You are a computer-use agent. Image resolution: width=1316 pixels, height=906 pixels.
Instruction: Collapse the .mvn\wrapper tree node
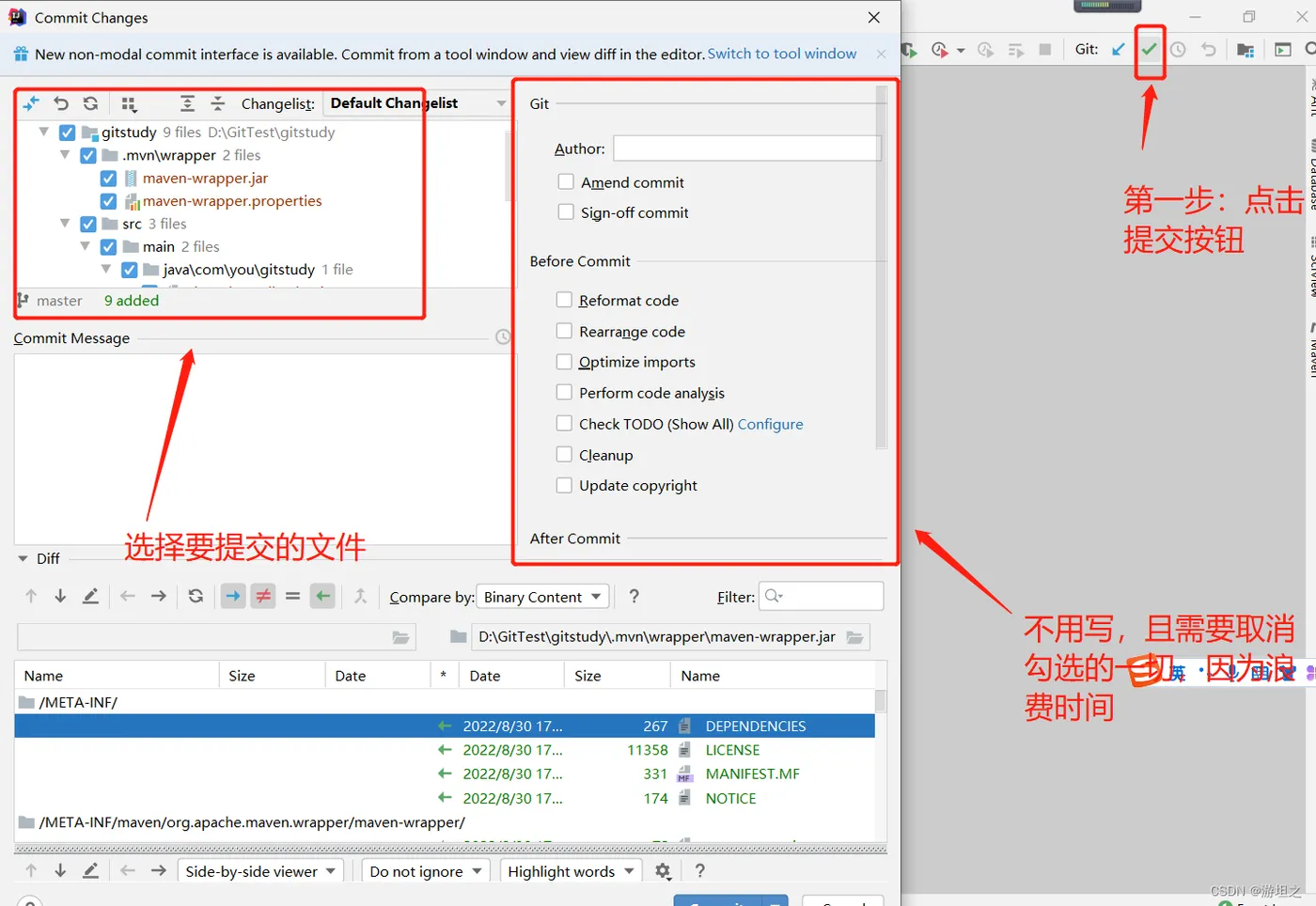click(x=65, y=155)
